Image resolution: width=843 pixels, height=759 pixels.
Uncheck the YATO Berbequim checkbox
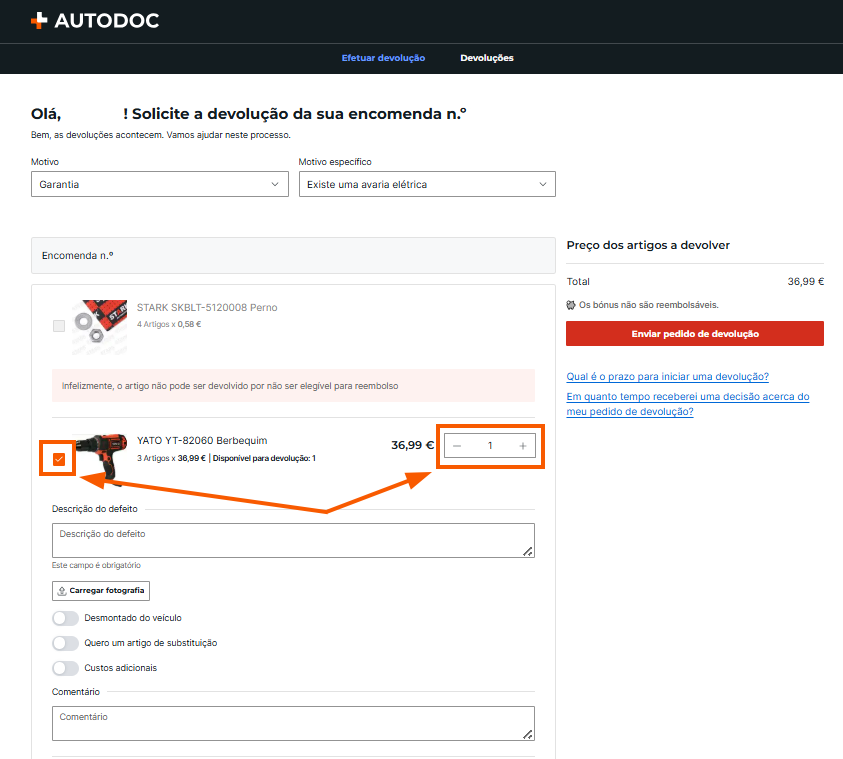(x=59, y=459)
